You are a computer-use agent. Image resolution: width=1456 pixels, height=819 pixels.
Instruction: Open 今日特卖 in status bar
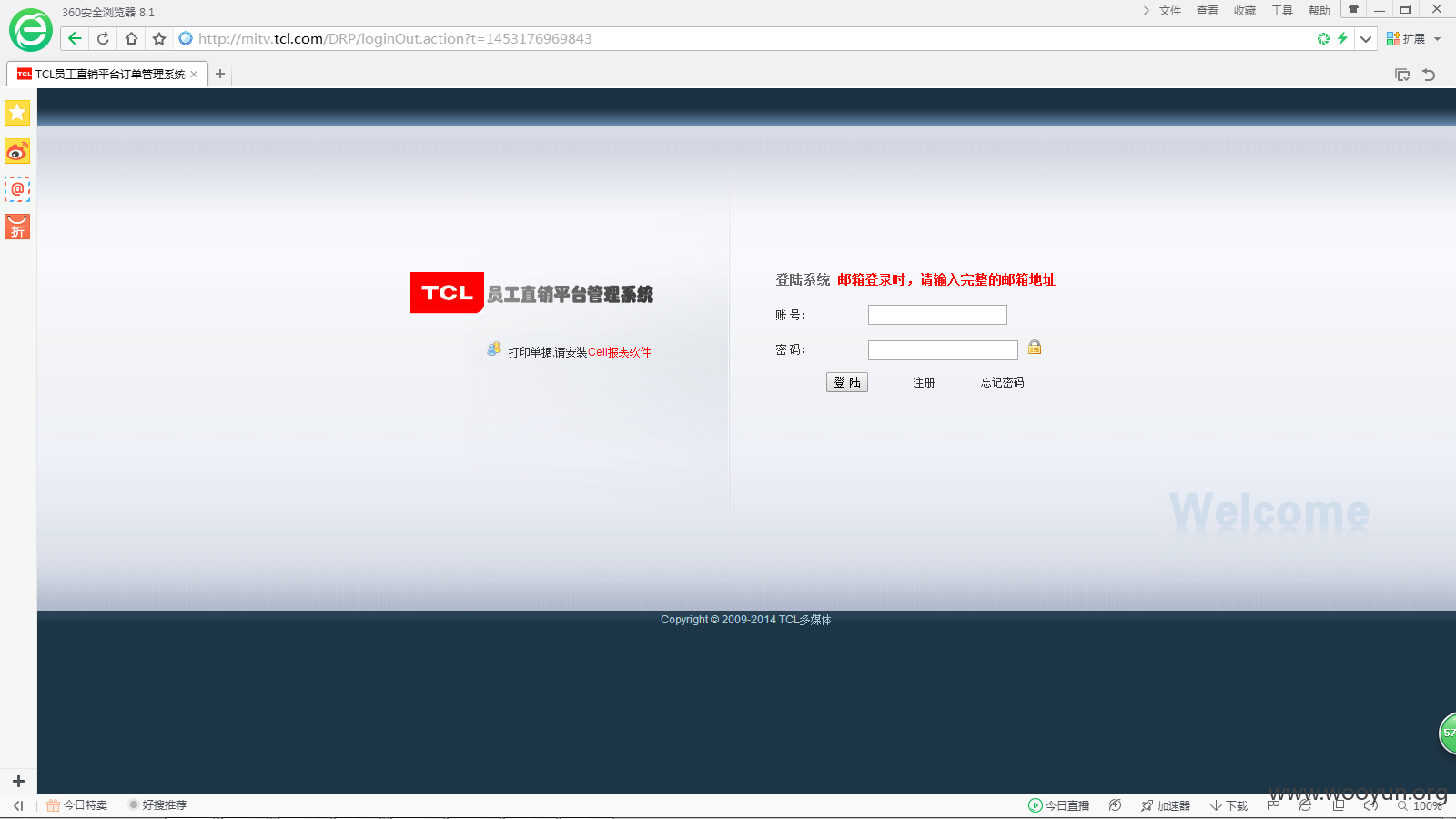[77, 805]
